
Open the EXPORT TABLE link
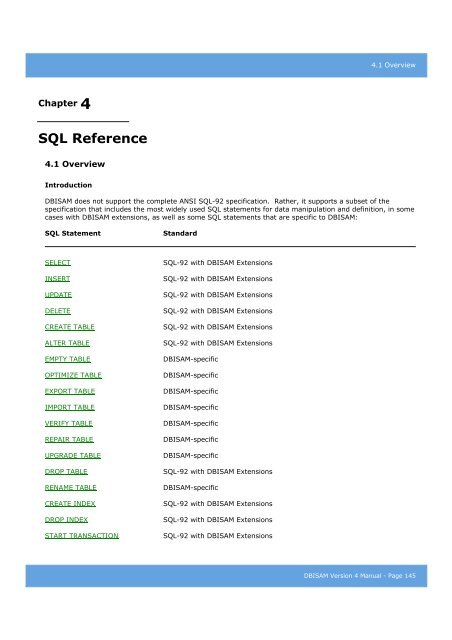point(69,391)
